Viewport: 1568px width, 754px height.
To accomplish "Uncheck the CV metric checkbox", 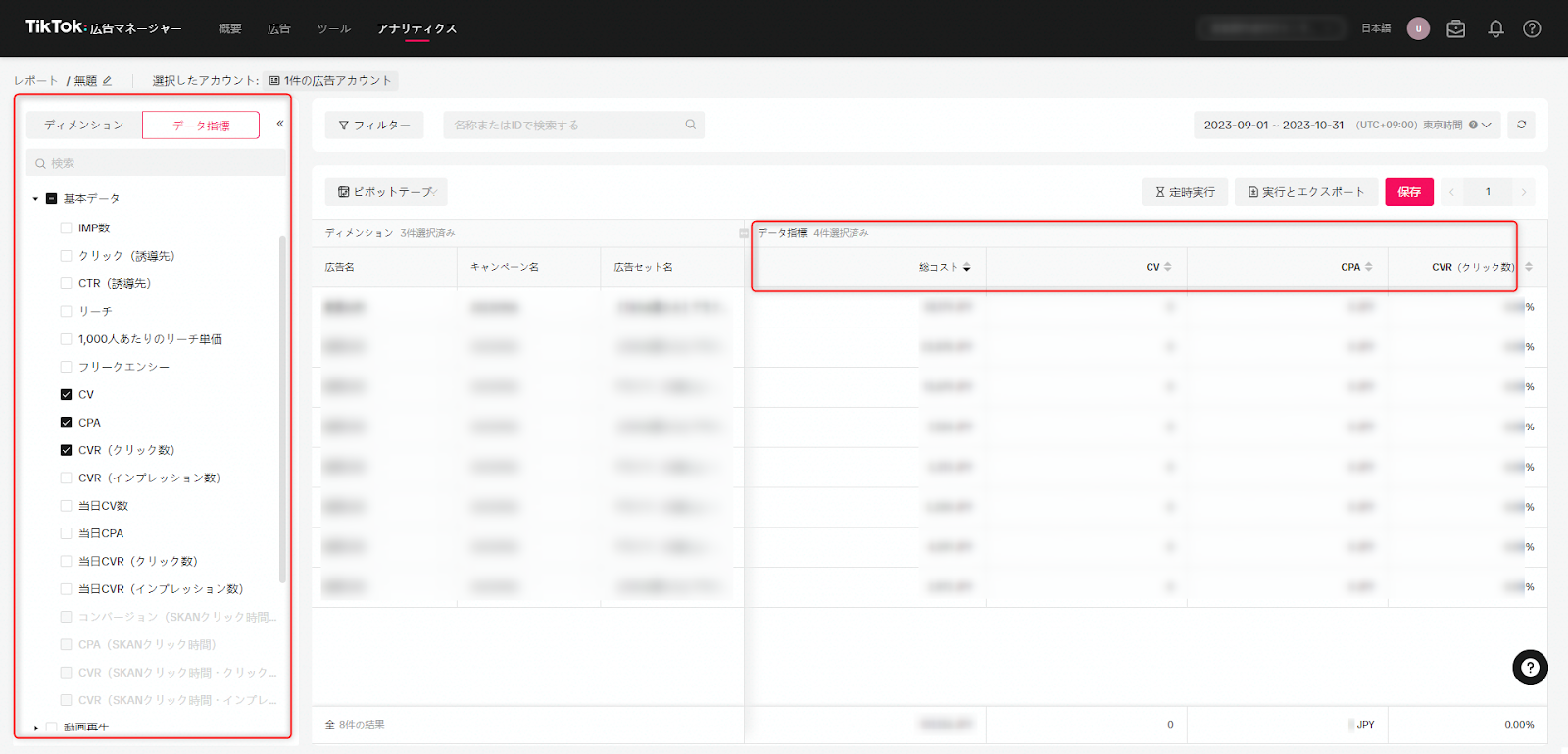I will point(66,395).
